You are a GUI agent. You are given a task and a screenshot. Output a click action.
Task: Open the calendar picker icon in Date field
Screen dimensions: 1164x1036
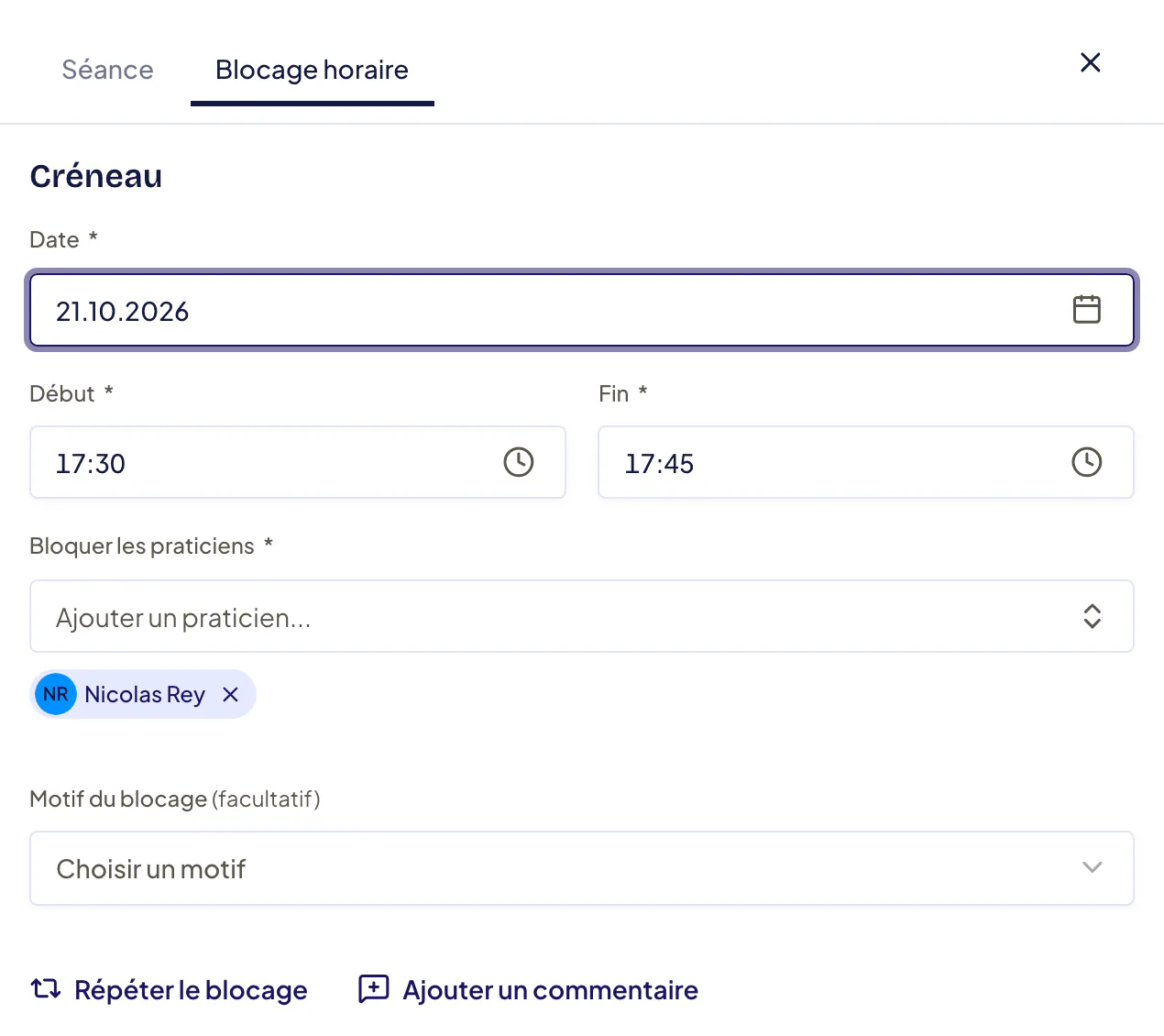point(1086,310)
